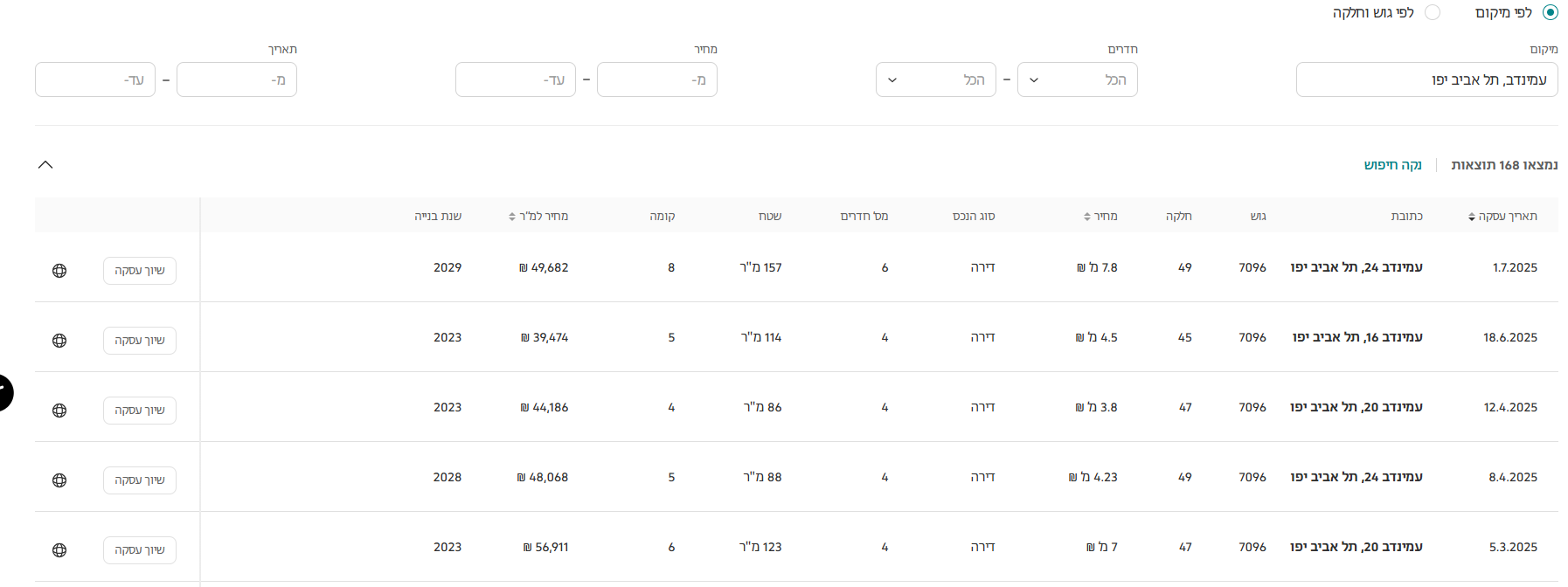Click globe icon in the 5.3.2025 transaction row
Screen dimensions: 1568x587
(59, 550)
